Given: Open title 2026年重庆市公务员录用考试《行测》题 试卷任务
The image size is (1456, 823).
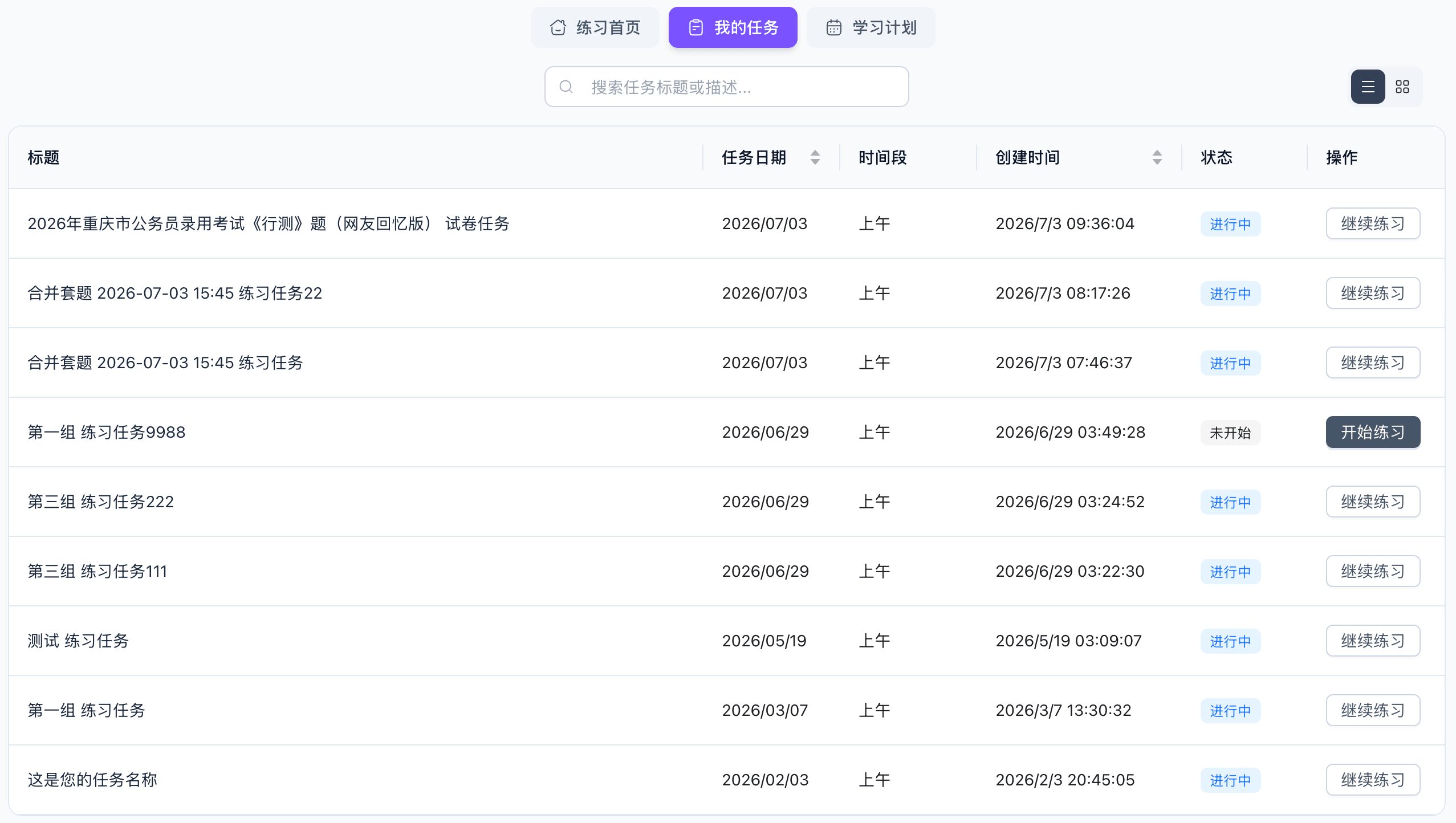Looking at the screenshot, I should point(269,223).
